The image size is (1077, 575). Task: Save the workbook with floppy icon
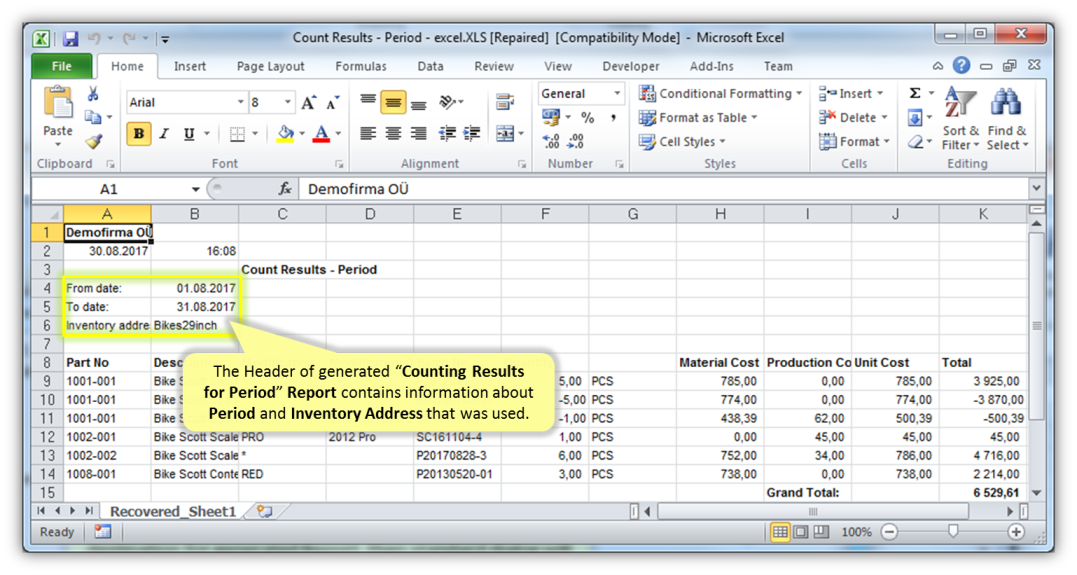pos(70,38)
